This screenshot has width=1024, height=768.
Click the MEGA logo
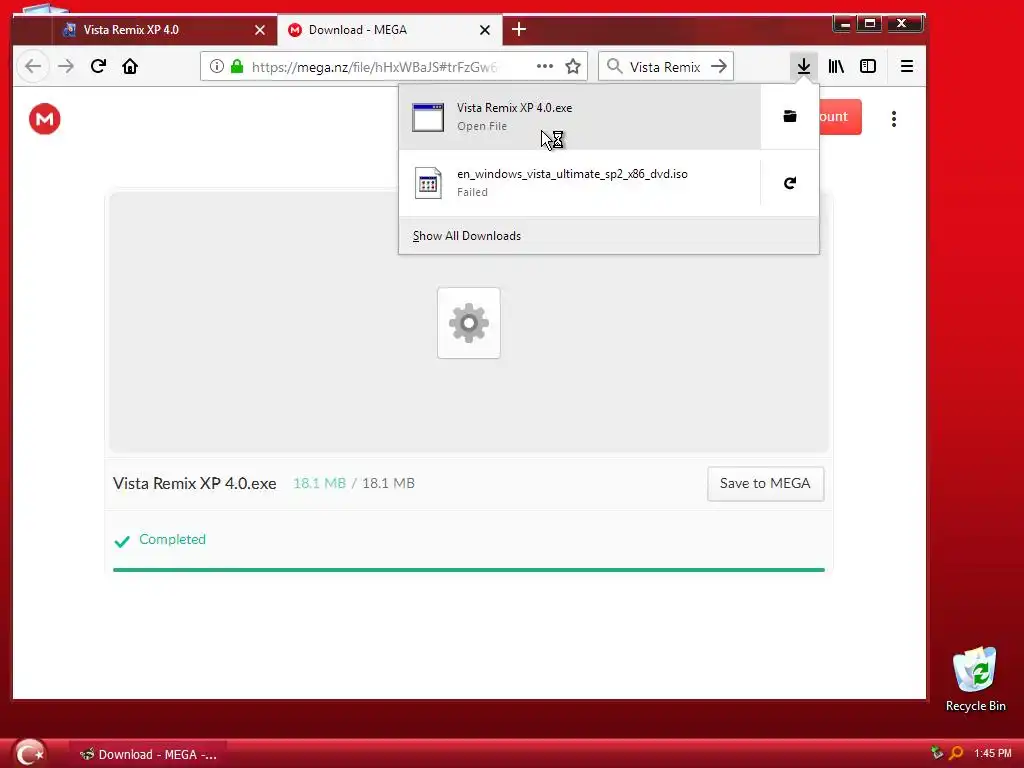(44, 119)
